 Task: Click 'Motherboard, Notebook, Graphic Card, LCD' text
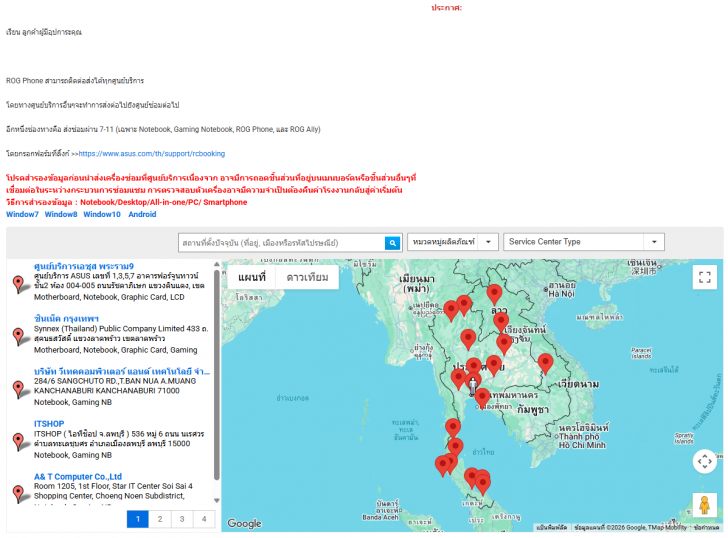click(109, 297)
